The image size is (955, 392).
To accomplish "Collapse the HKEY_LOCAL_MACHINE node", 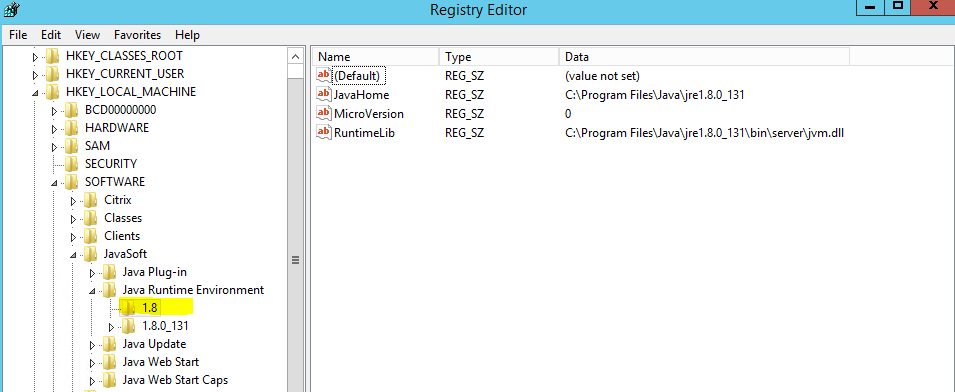I will 35,93.
